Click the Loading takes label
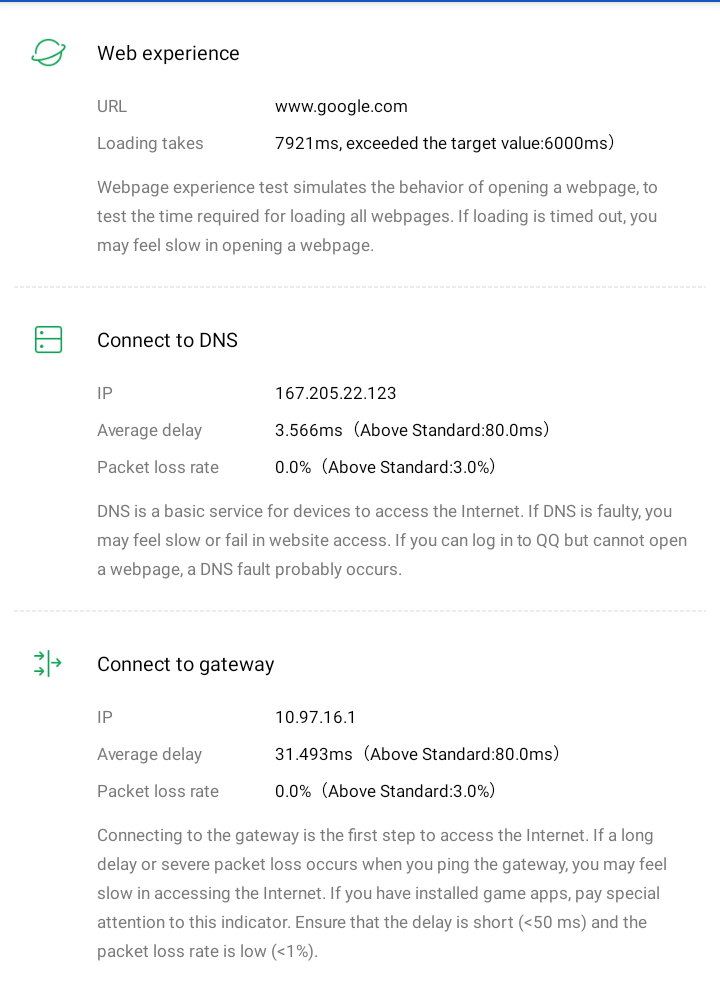 click(150, 144)
